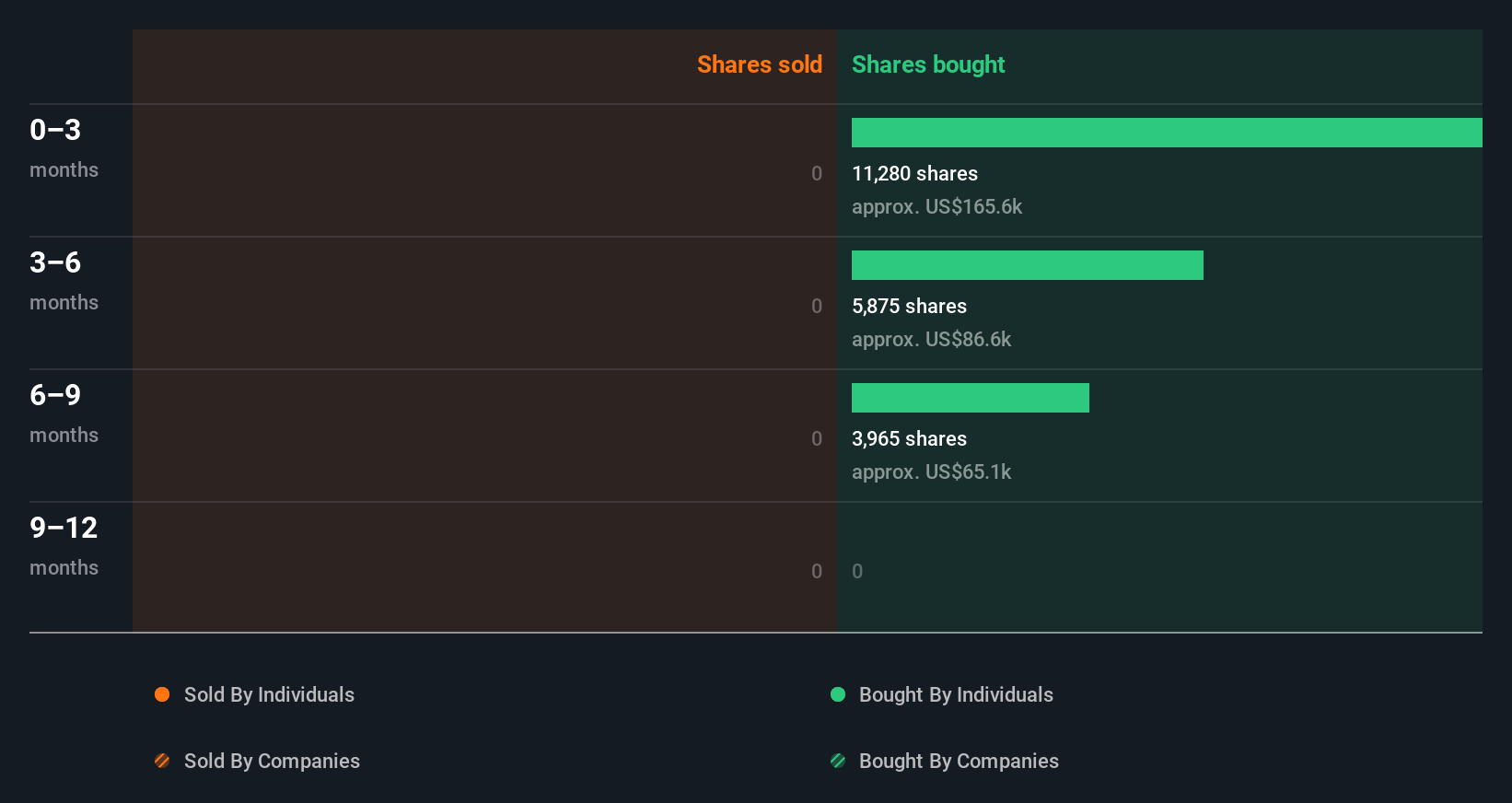Select the Sold By Companies legend label
1512x803 pixels.
(272, 762)
